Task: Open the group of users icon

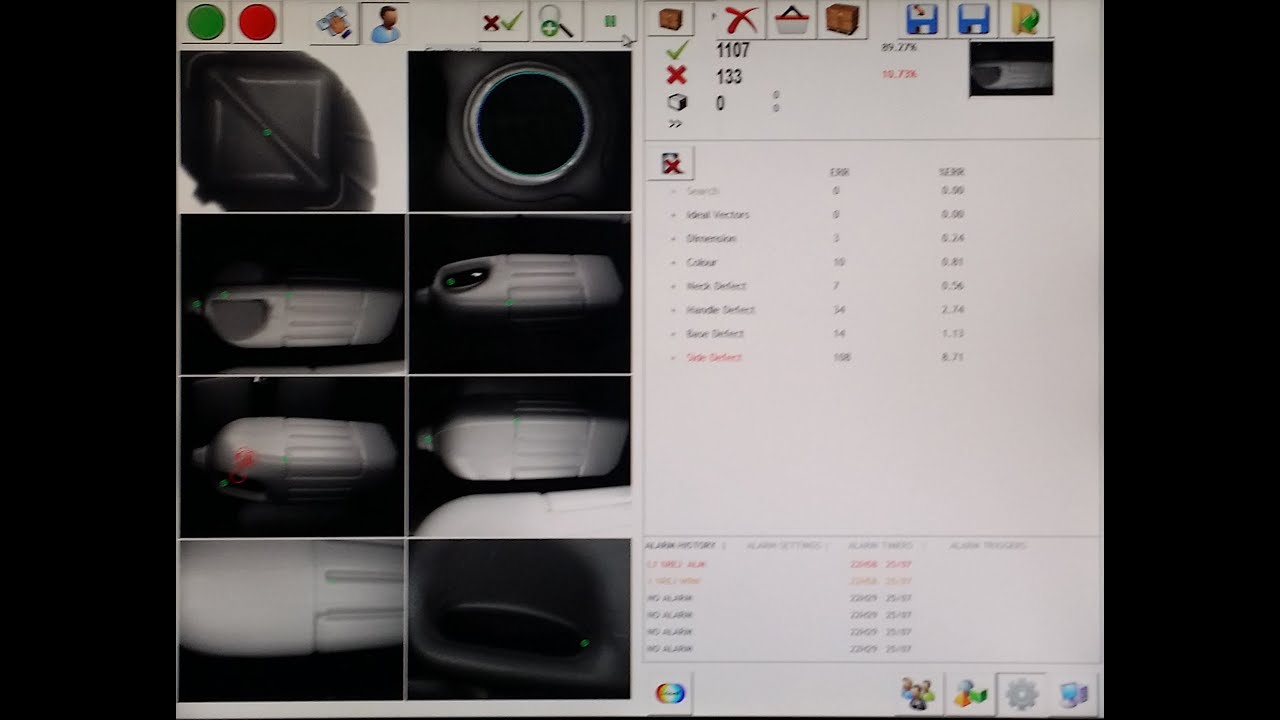Action: (917, 692)
